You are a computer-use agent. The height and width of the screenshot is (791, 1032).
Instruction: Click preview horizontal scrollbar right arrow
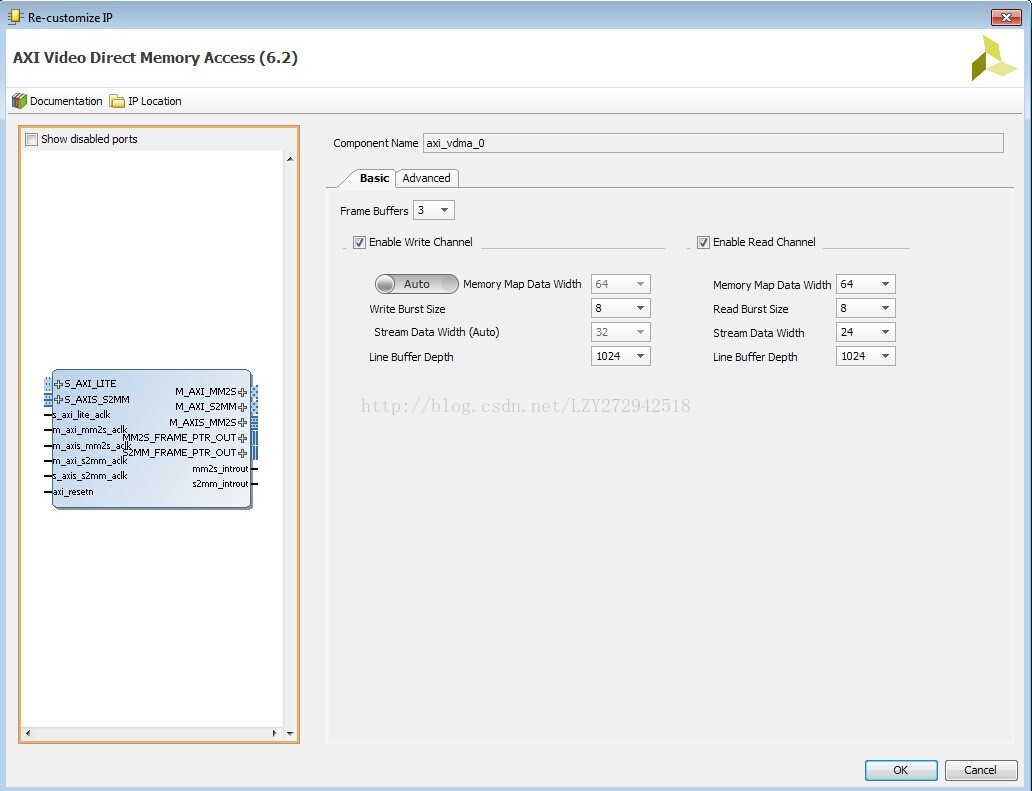click(274, 733)
